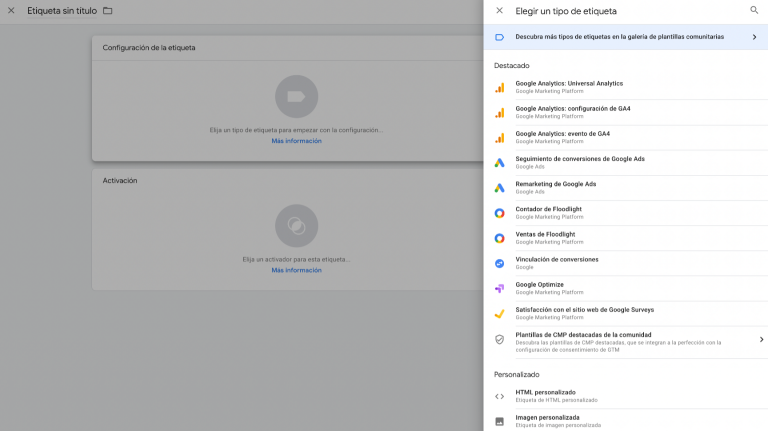768x431 pixels.
Task: Click the folder icon beside tag title
Action: coord(108,11)
